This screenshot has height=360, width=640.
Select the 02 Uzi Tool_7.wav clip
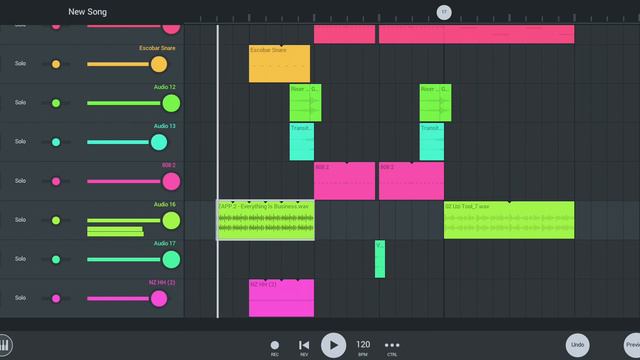509,220
